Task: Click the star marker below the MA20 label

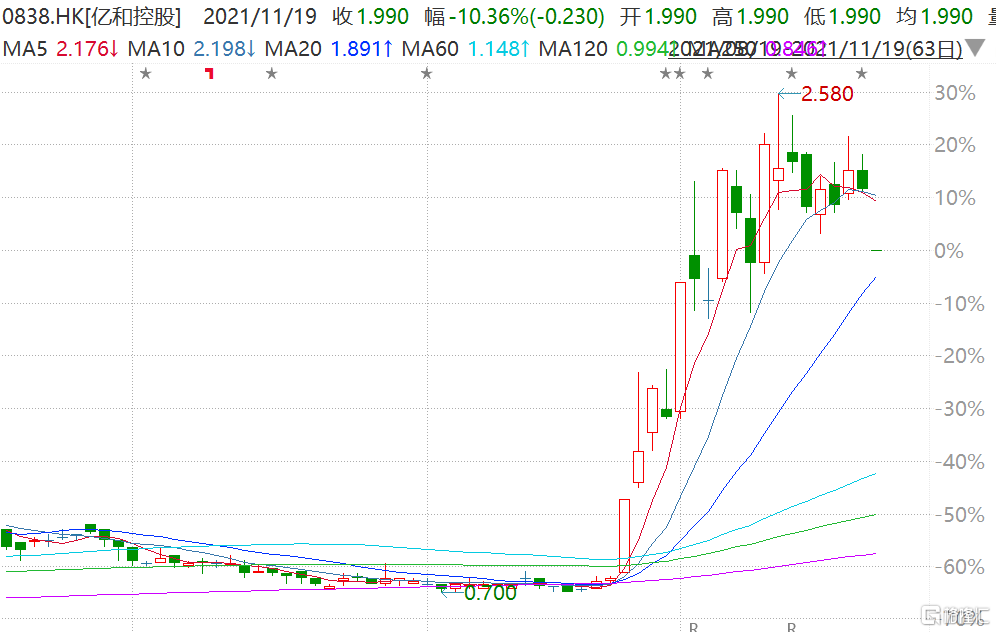Action: pyautogui.click(x=271, y=73)
